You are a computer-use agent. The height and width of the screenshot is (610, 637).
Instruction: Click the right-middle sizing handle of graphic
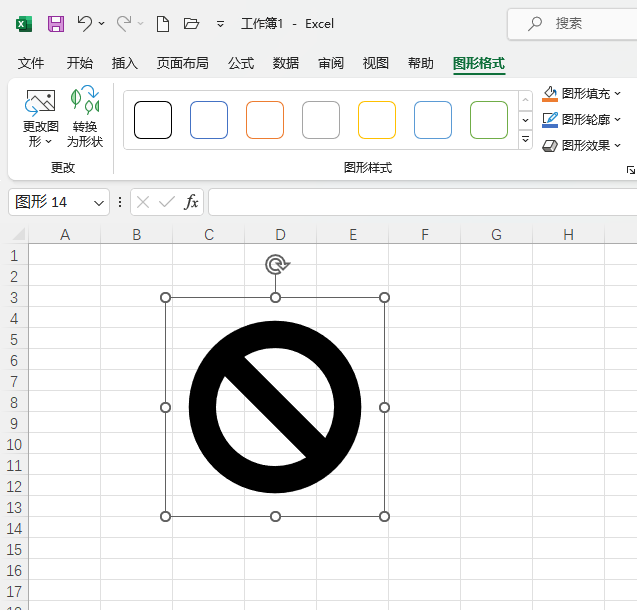(x=384, y=407)
